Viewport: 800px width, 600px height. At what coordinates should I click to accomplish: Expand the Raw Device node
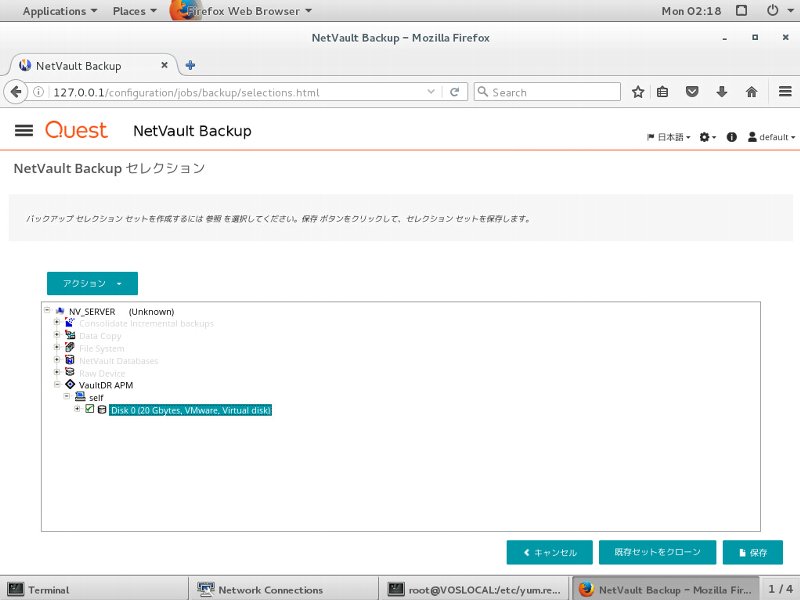tap(57, 372)
